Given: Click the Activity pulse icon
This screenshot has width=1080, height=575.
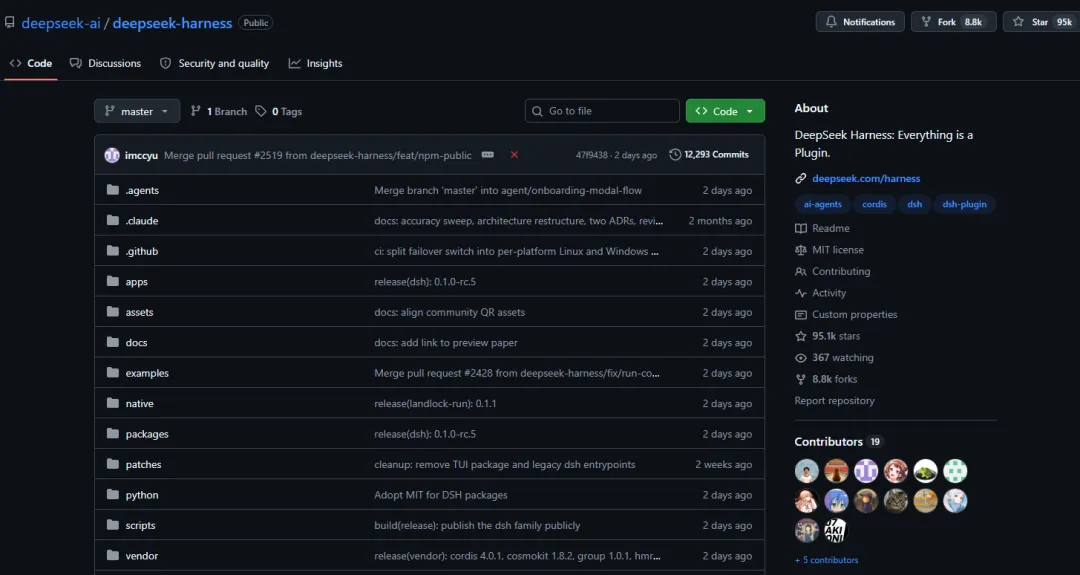Looking at the screenshot, I should (800, 293).
